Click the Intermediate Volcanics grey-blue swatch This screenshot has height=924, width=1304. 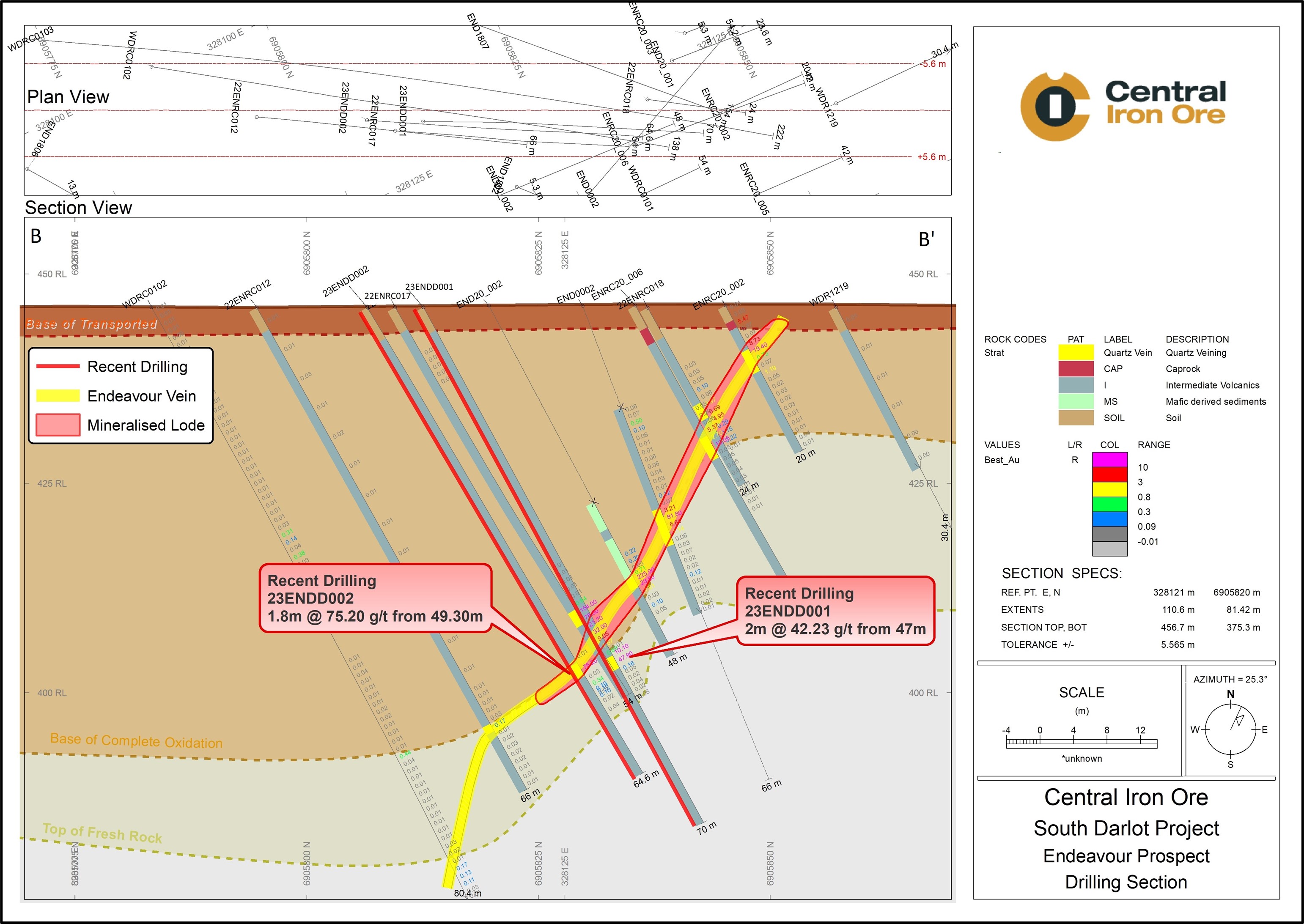tap(1075, 385)
